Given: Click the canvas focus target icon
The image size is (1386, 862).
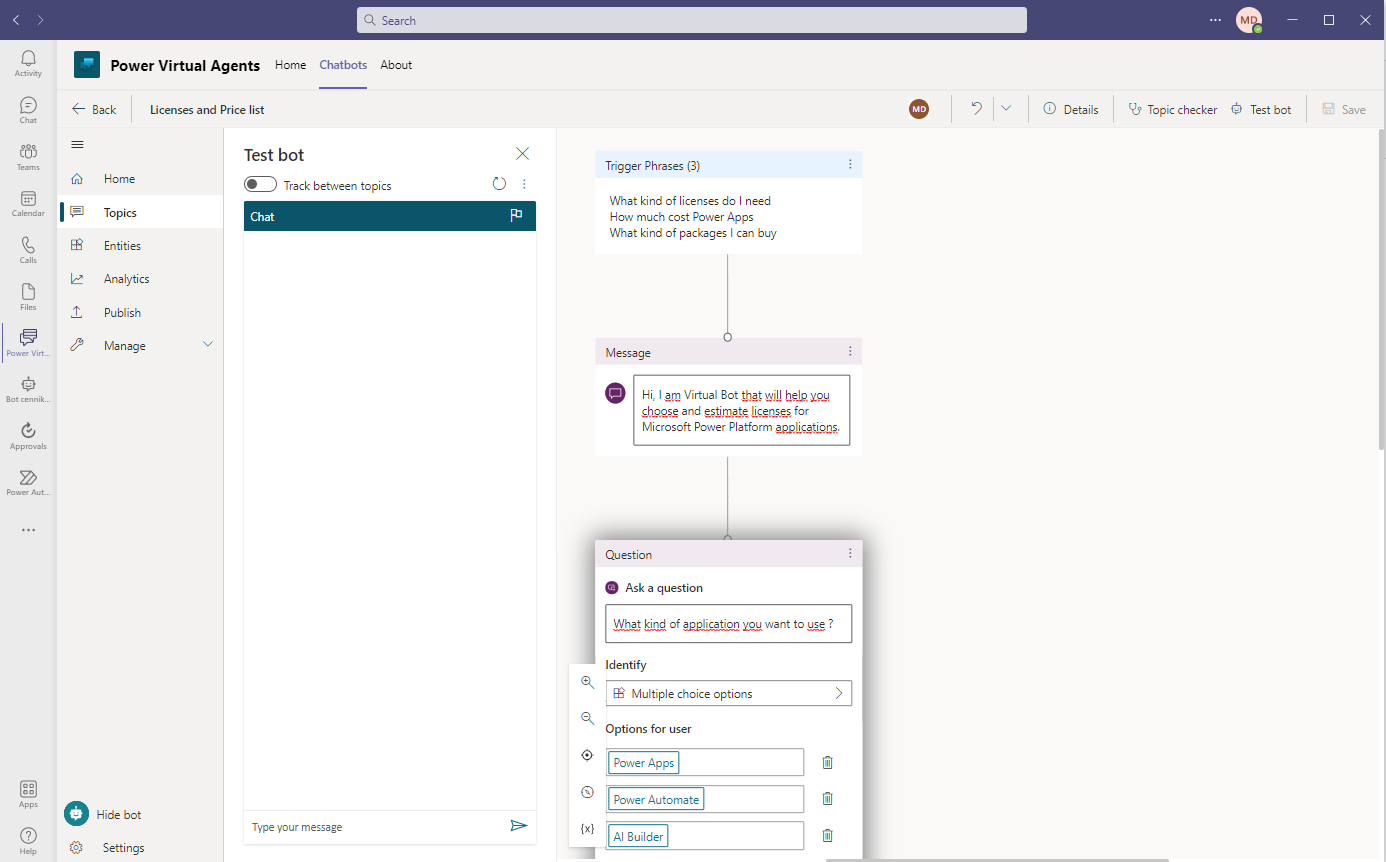Looking at the screenshot, I should [587, 755].
